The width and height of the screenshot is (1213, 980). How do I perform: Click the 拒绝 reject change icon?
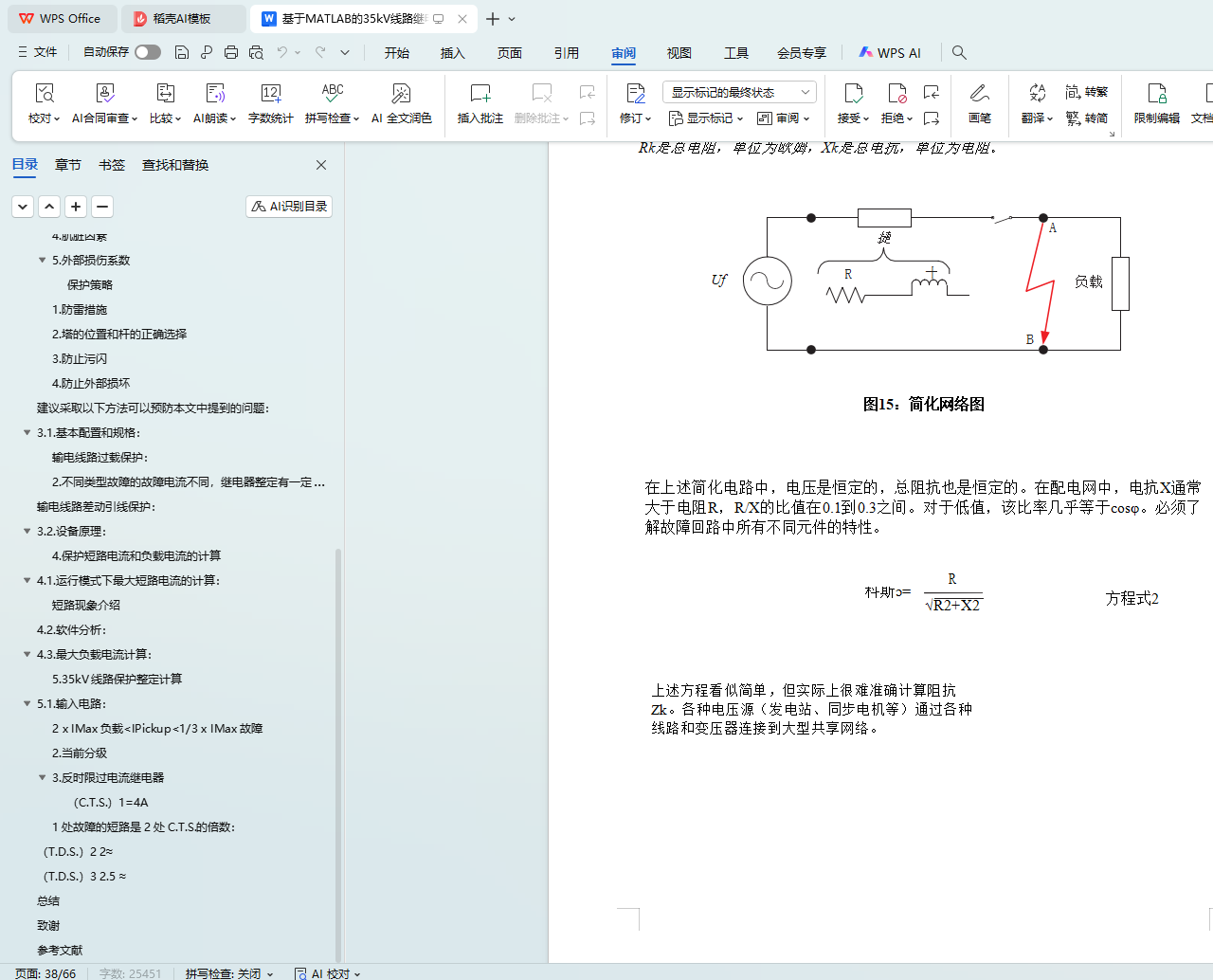[x=896, y=93]
